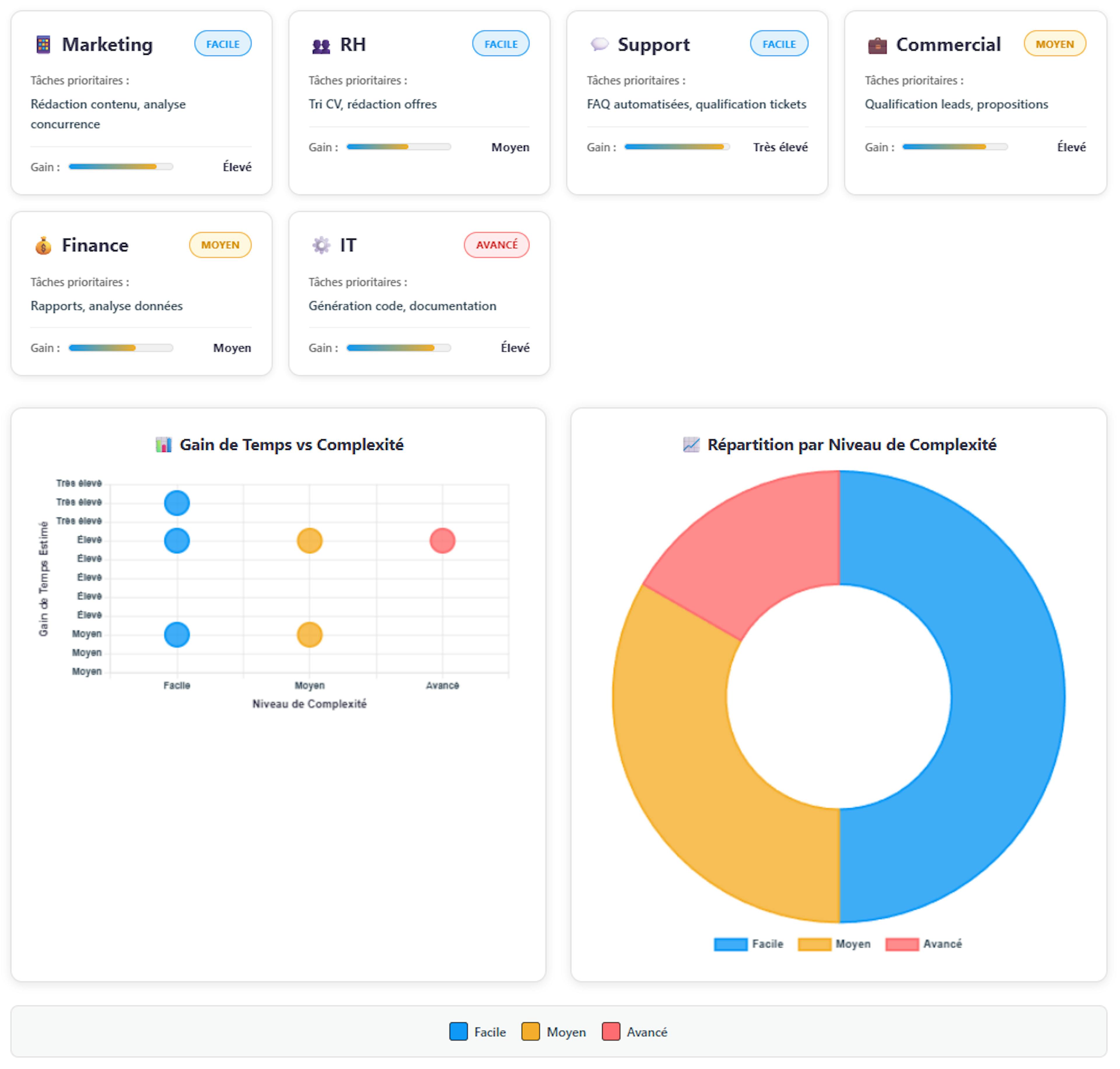Toggle Avancé in the doughnut chart legend
Image resolution: width=1120 pixels, height=1069 pixels.
tap(923, 944)
